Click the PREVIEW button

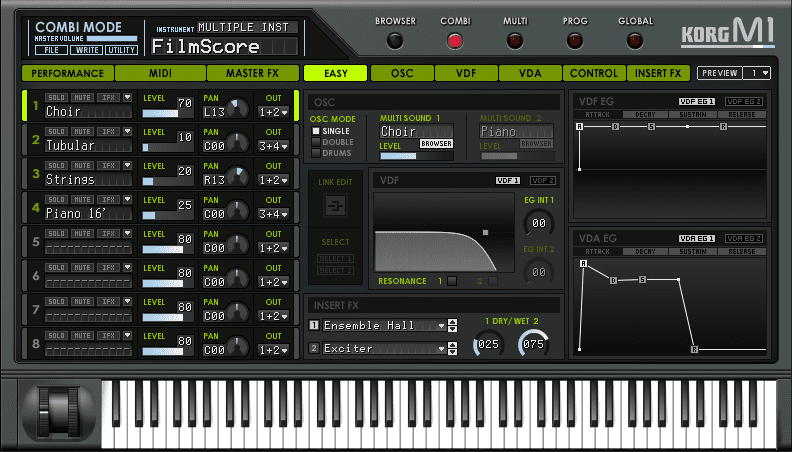coord(720,73)
